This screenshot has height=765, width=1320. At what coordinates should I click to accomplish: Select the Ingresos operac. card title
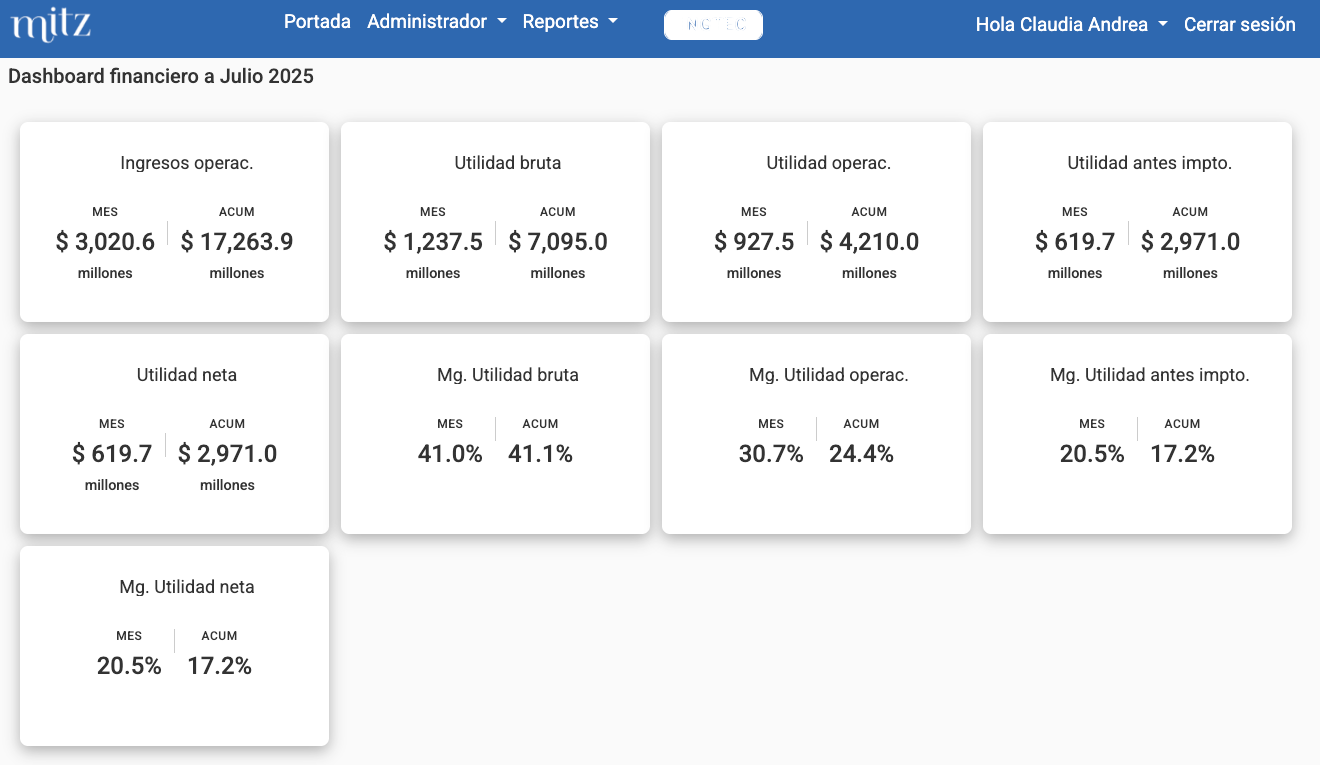click(187, 163)
